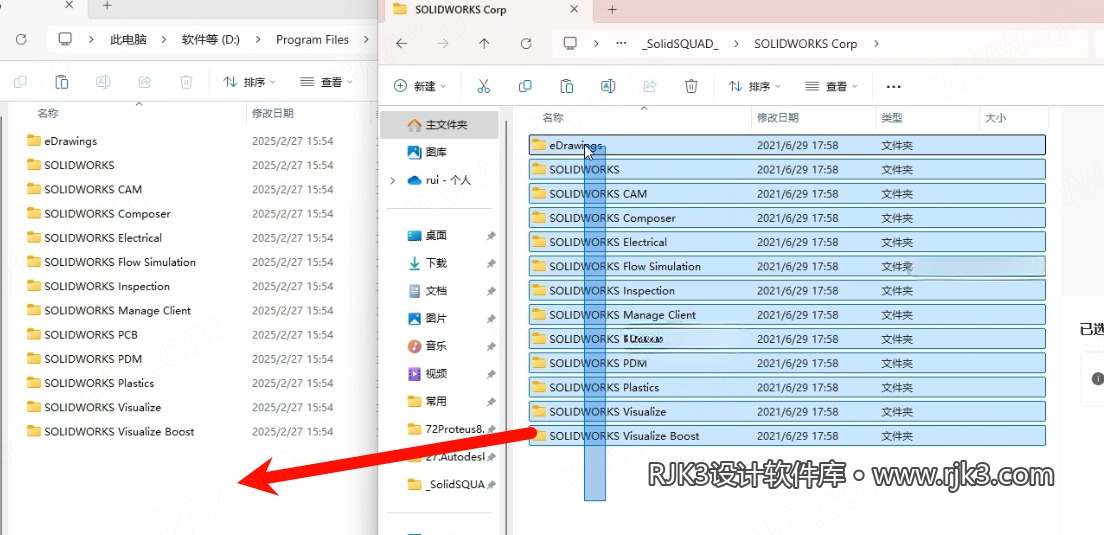
Task: Click the Paste icon in SOLIDWORKS Corp toolbar
Action: pyautogui.click(x=566, y=87)
